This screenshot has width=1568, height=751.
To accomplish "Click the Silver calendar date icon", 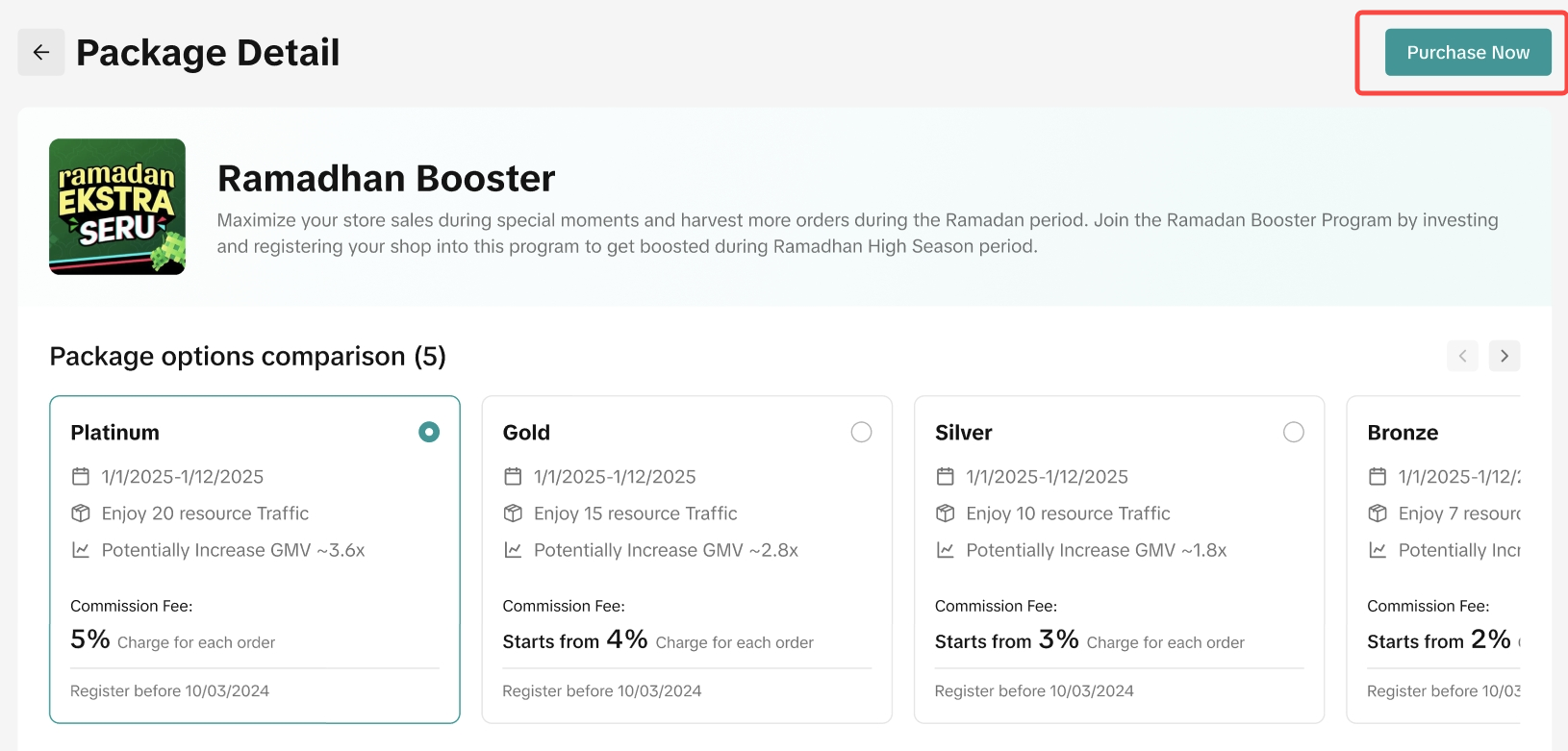I will (946, 477).
